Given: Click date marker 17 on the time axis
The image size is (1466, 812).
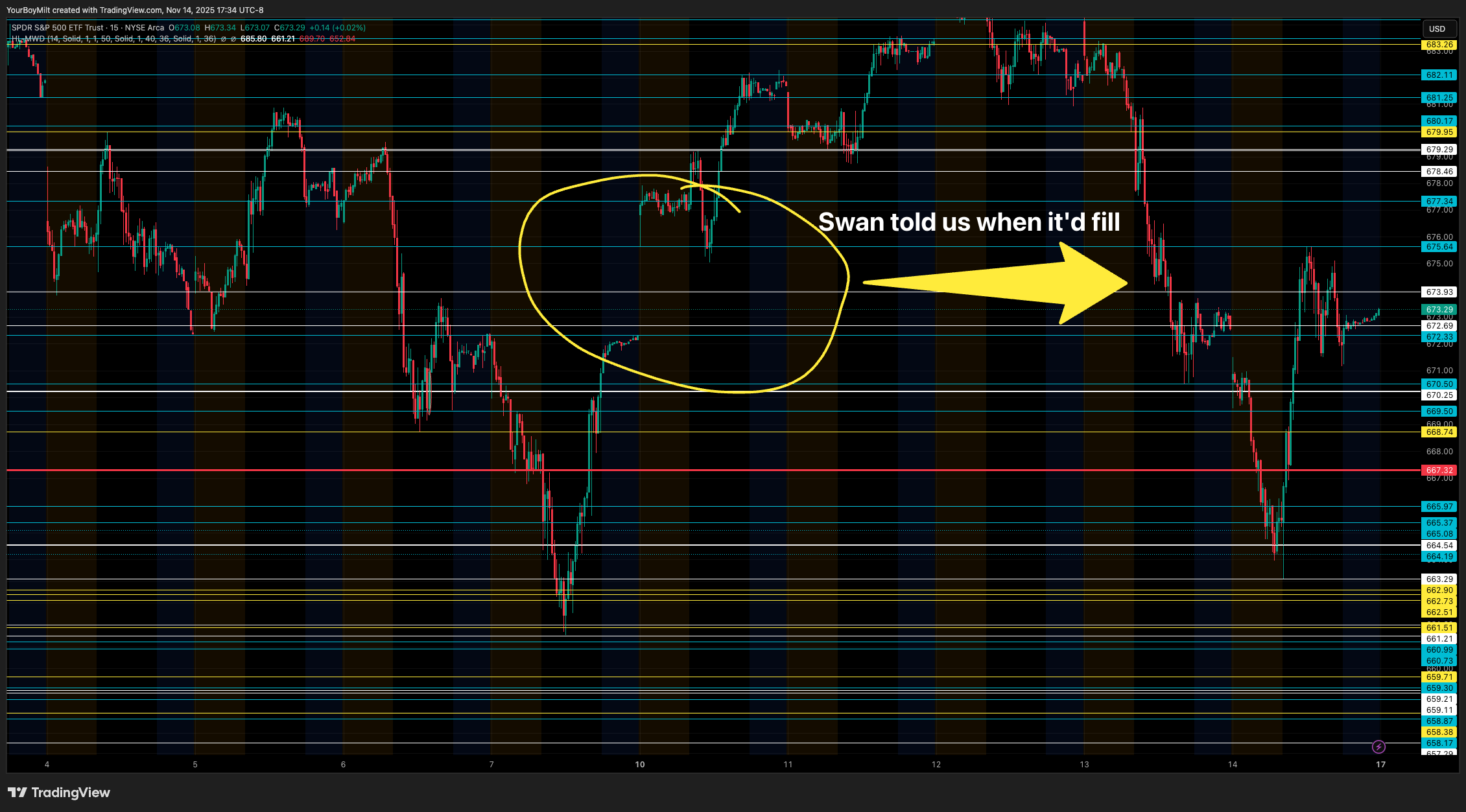Looking at the screenshot, I should point(1380,765).
